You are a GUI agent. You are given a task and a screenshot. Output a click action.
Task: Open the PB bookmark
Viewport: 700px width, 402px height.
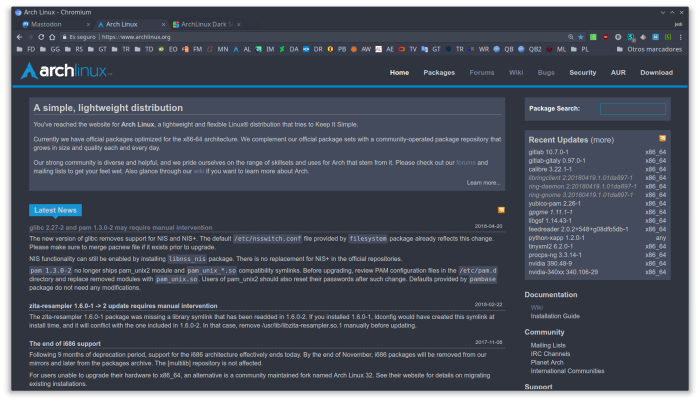(337, 50)
